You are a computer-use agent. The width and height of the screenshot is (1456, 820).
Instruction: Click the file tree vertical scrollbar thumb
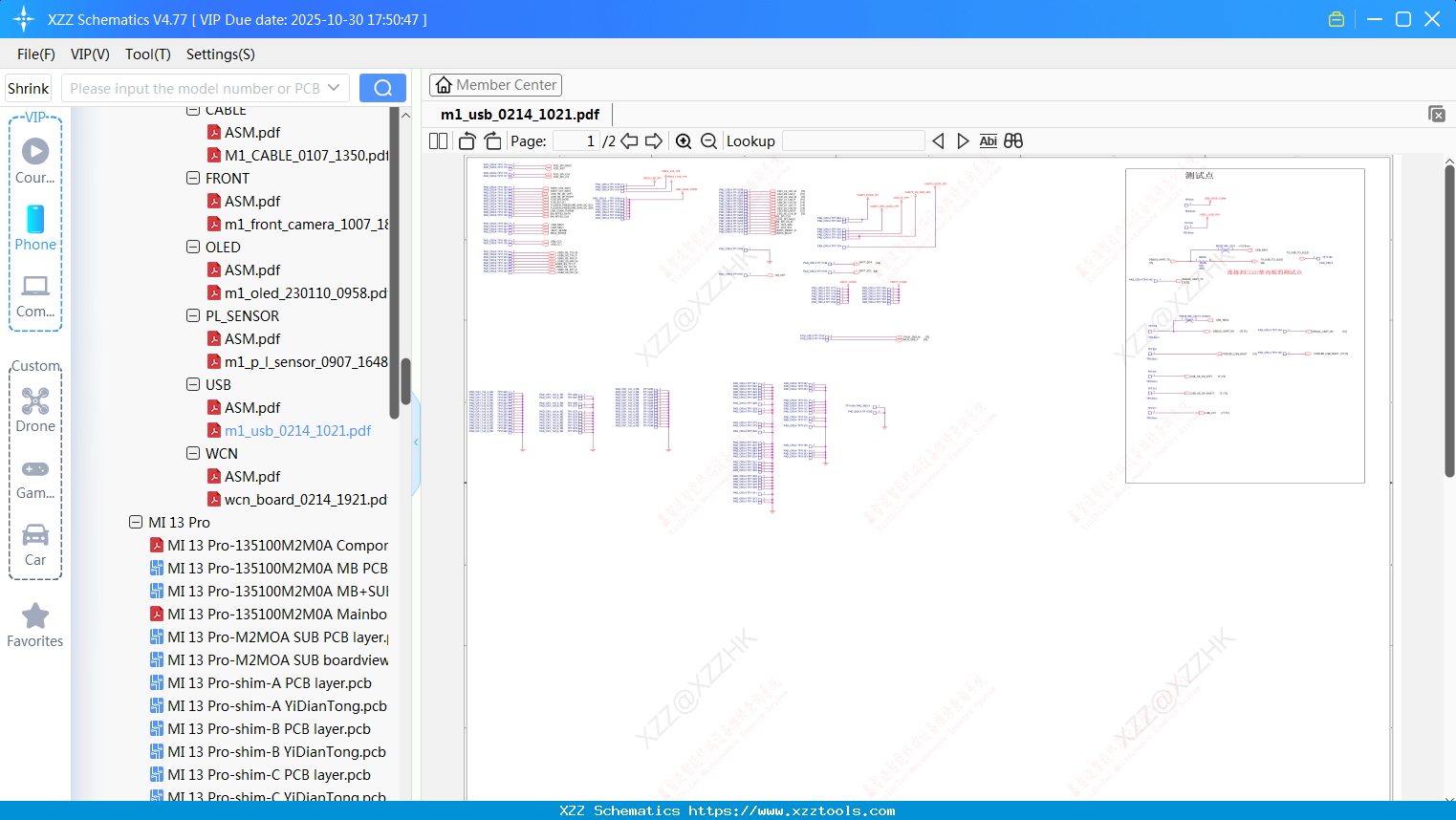pyautogui.click(x=405, y=380)
